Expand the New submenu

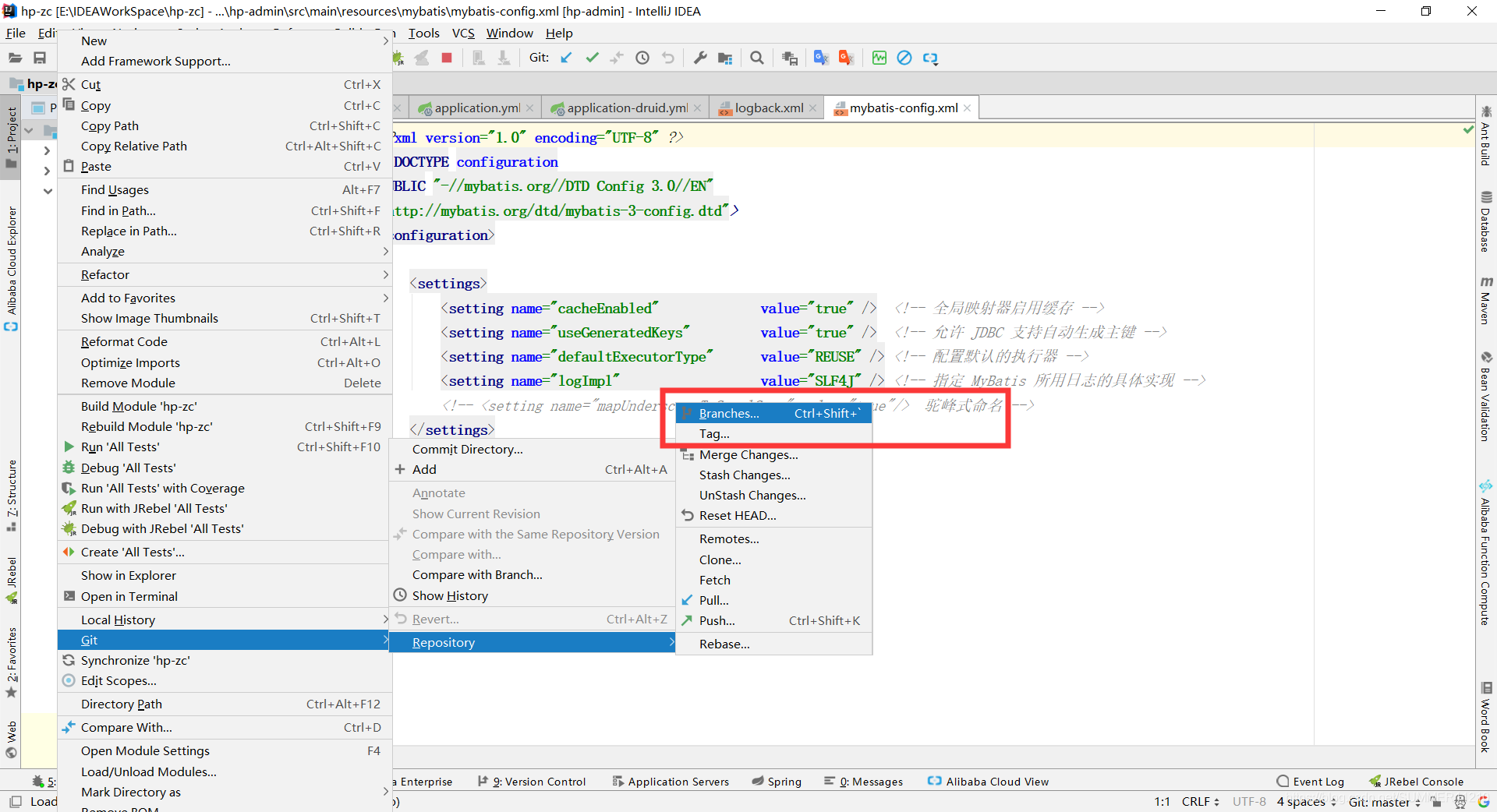pos(225,41)
